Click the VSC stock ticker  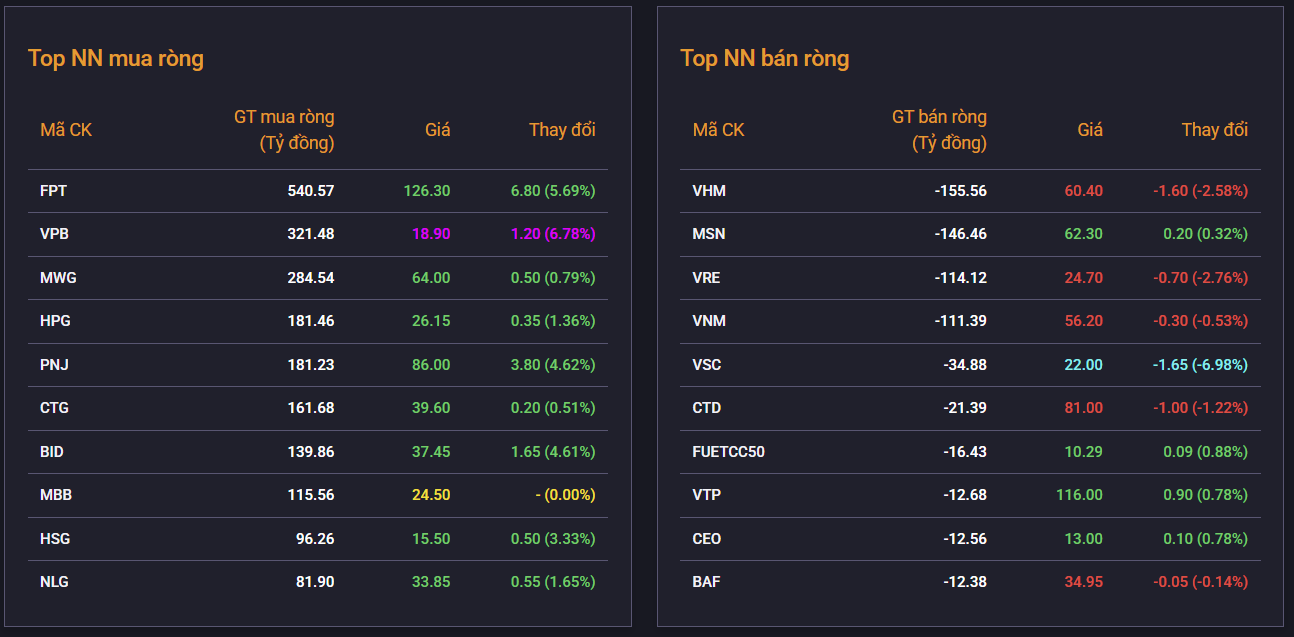[x=707, y=365]
